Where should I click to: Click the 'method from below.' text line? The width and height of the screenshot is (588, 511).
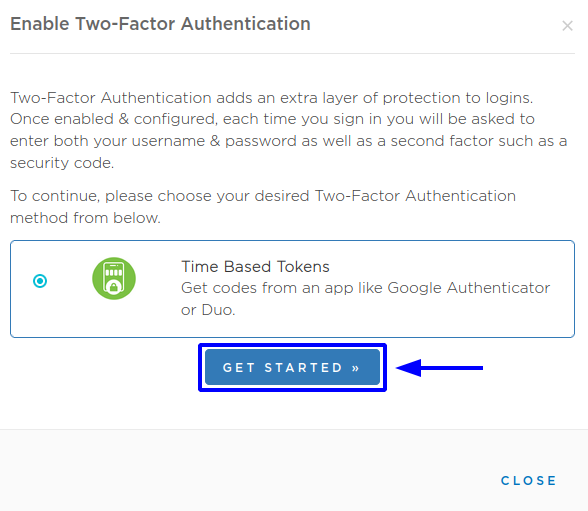[x=86, y=218]
